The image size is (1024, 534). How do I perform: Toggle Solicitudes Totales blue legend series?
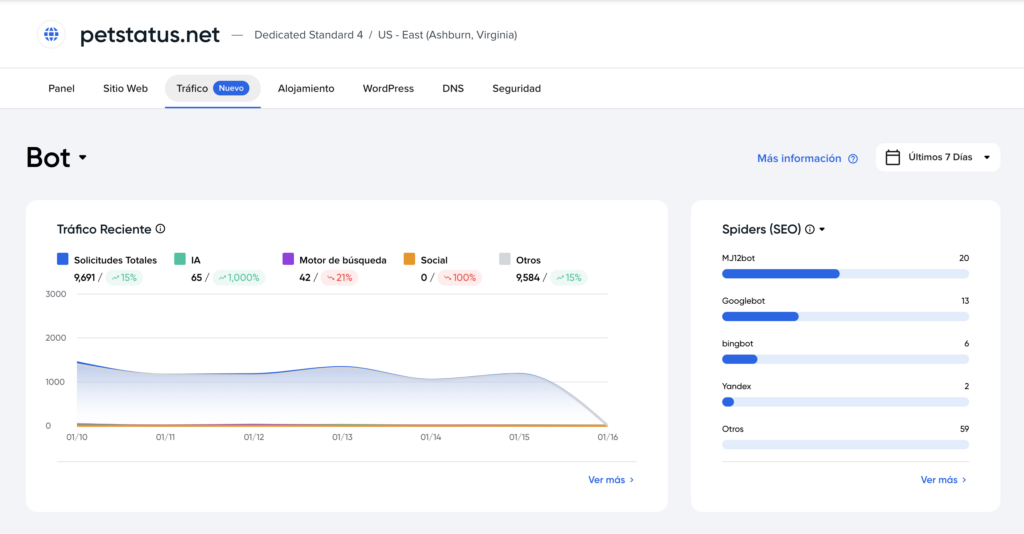tap(63, 259)
